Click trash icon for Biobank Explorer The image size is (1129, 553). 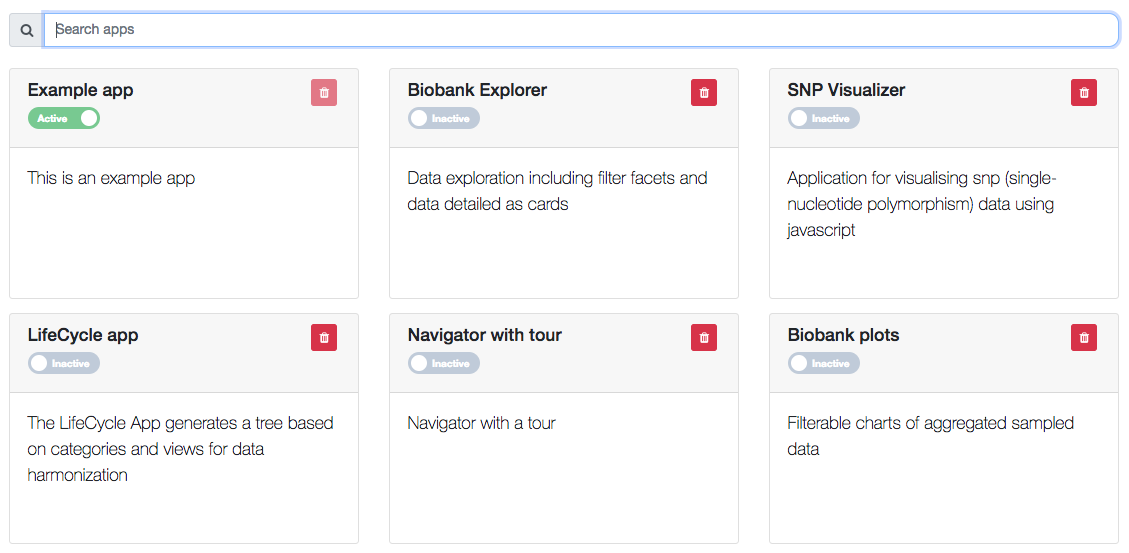(704, 92)
